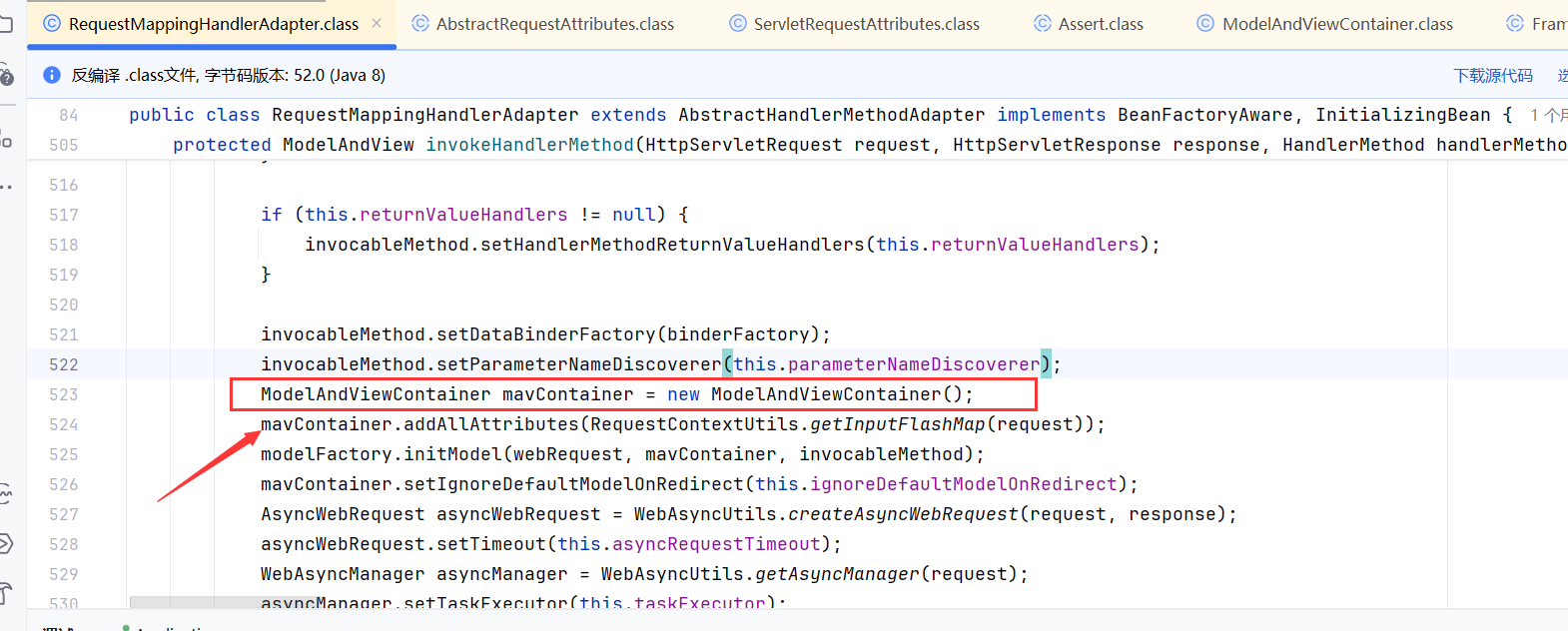Open the Build hammer tool window icon
This screenshot has width=1568, height=631.
pos(5,593)
